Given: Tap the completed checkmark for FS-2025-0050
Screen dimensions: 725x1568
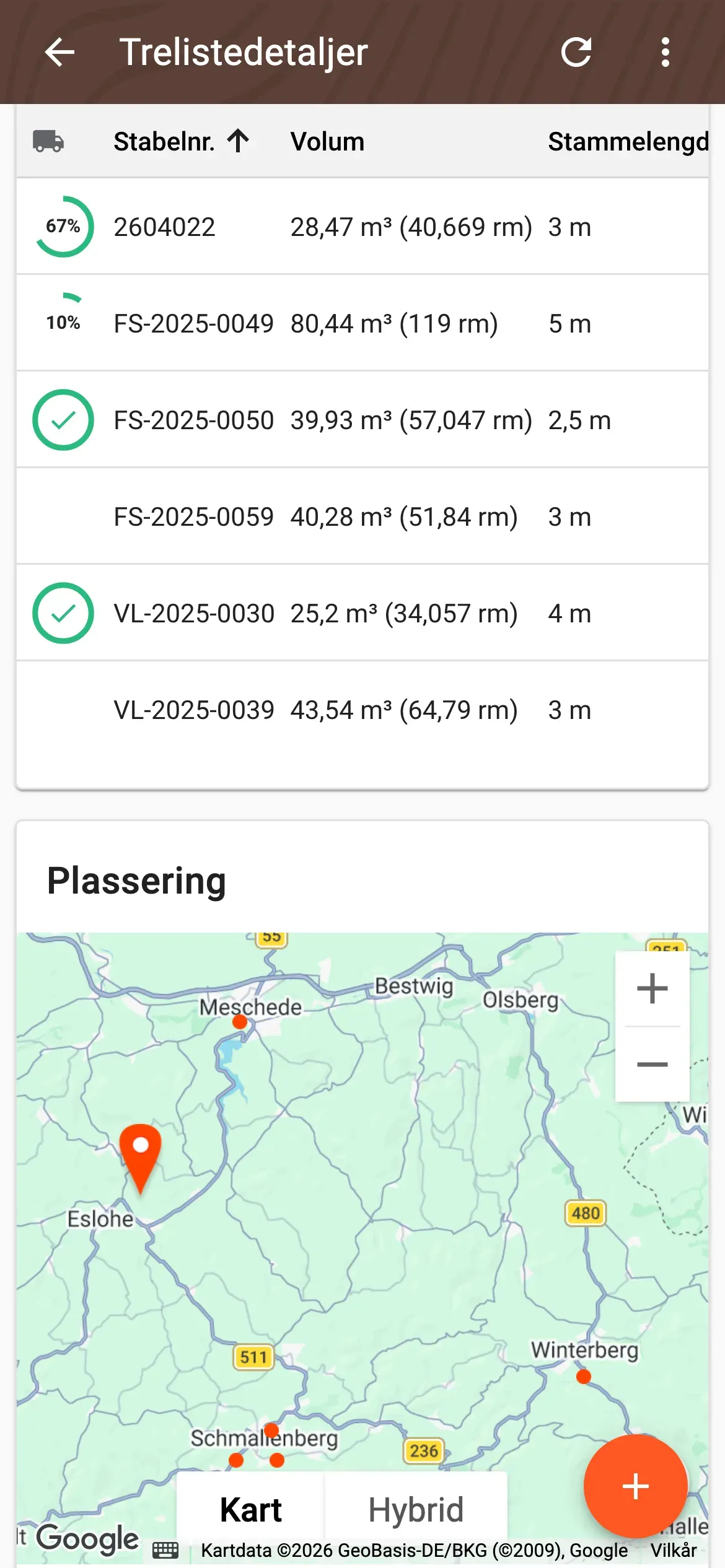Looking at the screenshot, I should pos(63,420).
